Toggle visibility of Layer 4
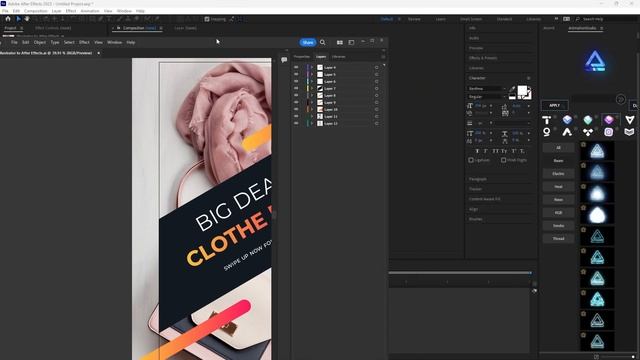640x360 pixels. click(296, 67)
